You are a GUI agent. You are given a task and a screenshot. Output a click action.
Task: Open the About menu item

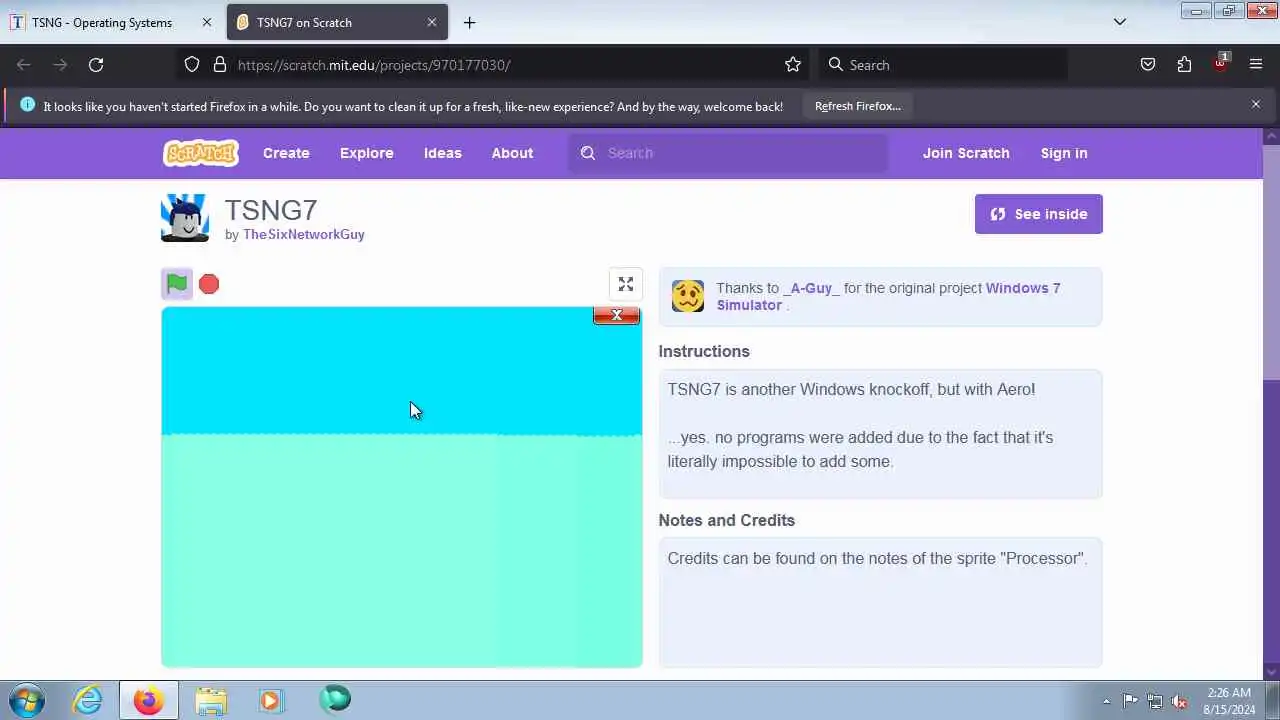click(512, 153)
